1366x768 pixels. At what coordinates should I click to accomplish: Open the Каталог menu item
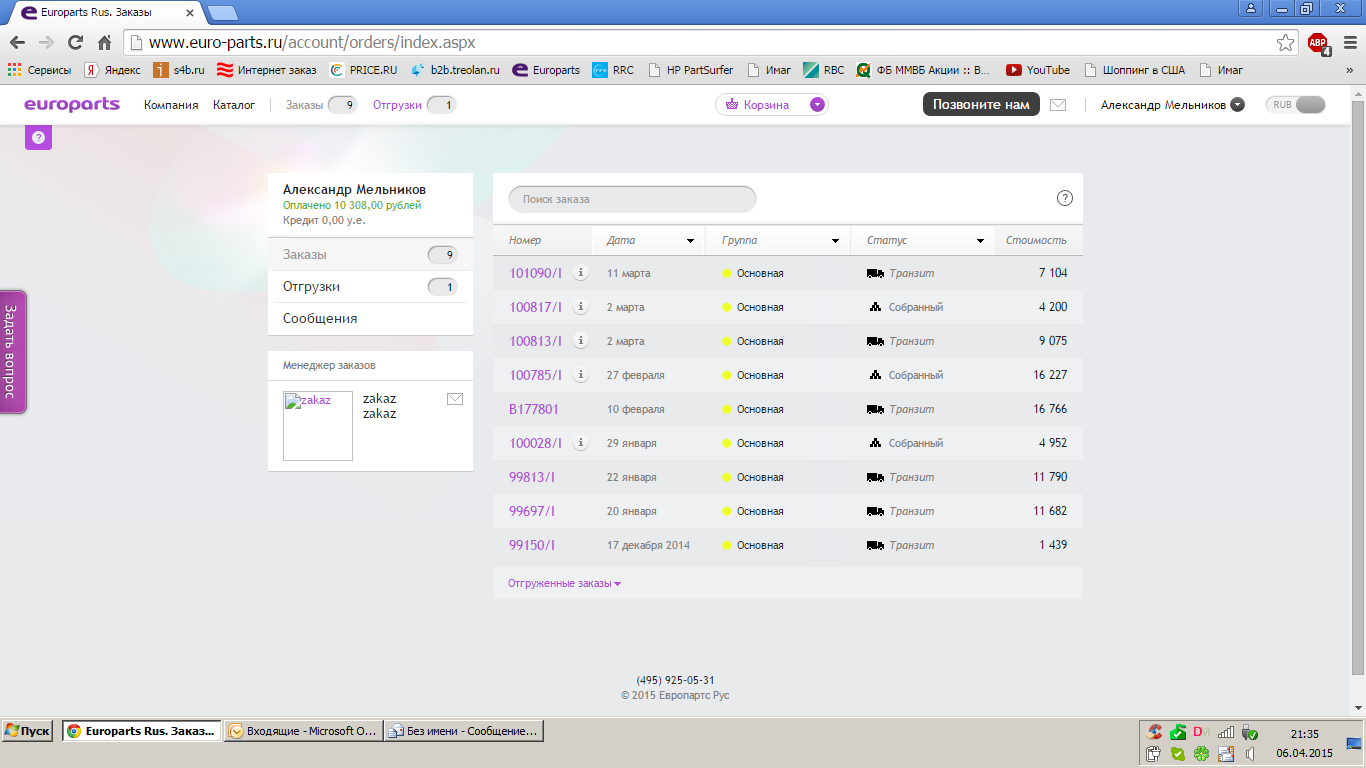pyautogui.click(x=234, y=105)
